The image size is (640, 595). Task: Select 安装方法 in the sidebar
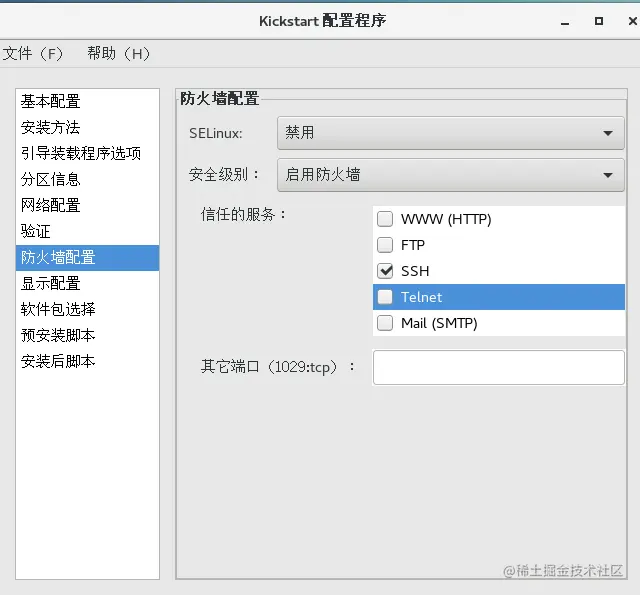pyautogui.click(x=87, y=127)
